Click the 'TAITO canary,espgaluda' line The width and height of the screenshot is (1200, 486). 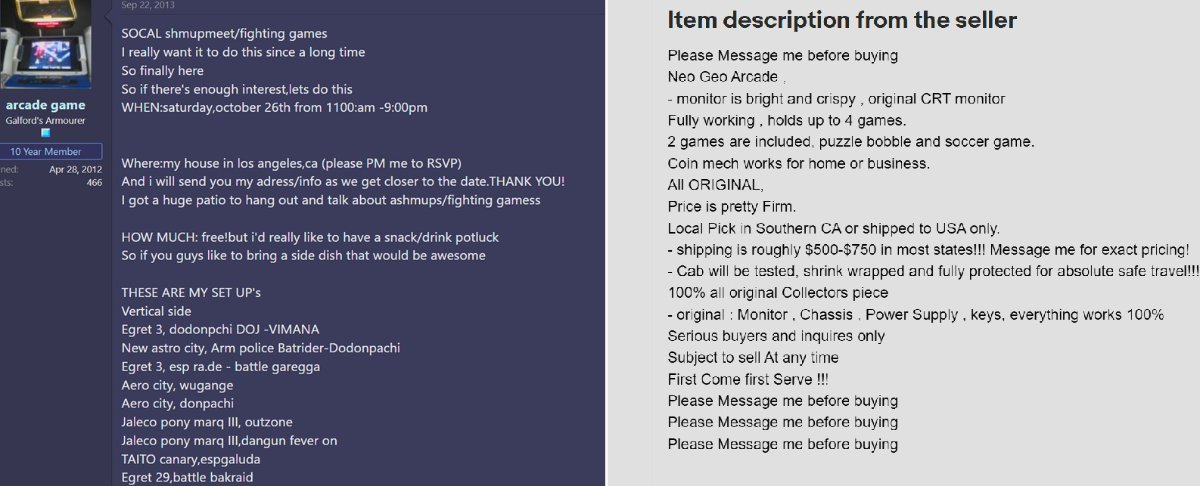tap(191, 458)
